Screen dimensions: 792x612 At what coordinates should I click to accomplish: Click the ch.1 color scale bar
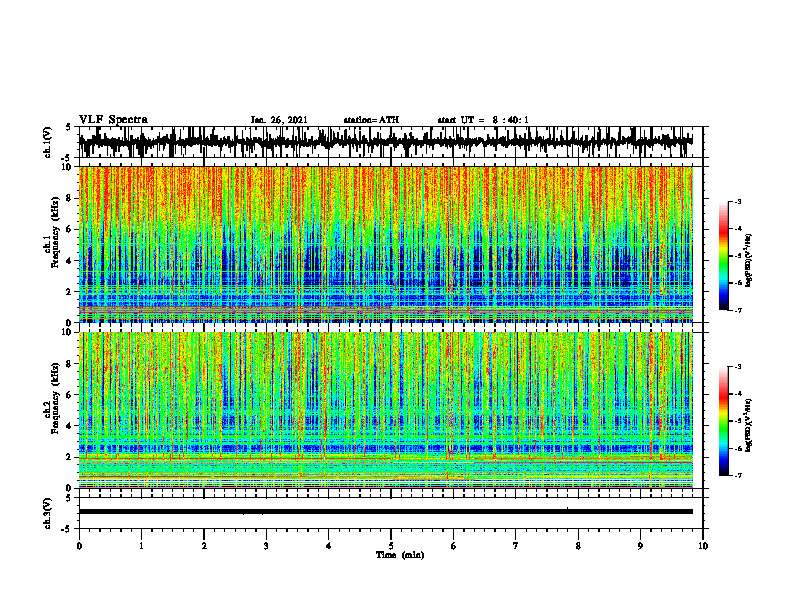[724, 256]
